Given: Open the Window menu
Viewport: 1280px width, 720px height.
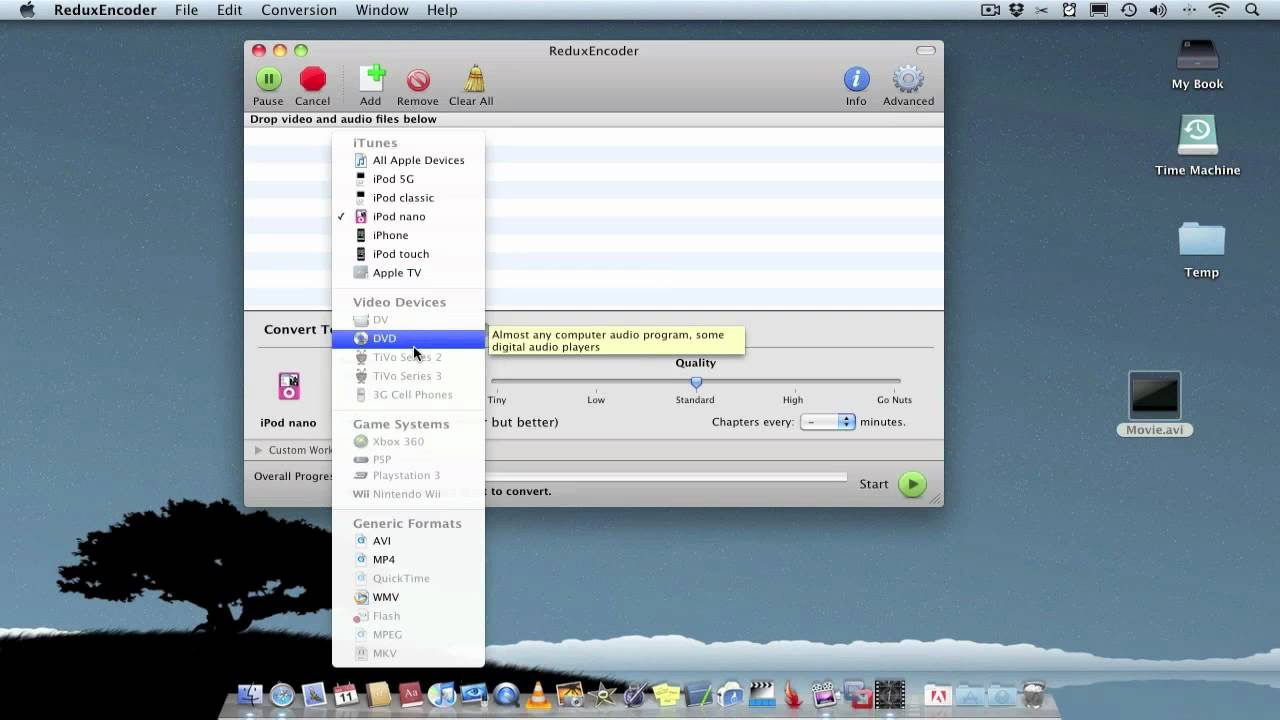Looking at the screenshot, I should [x=382, y=10].
